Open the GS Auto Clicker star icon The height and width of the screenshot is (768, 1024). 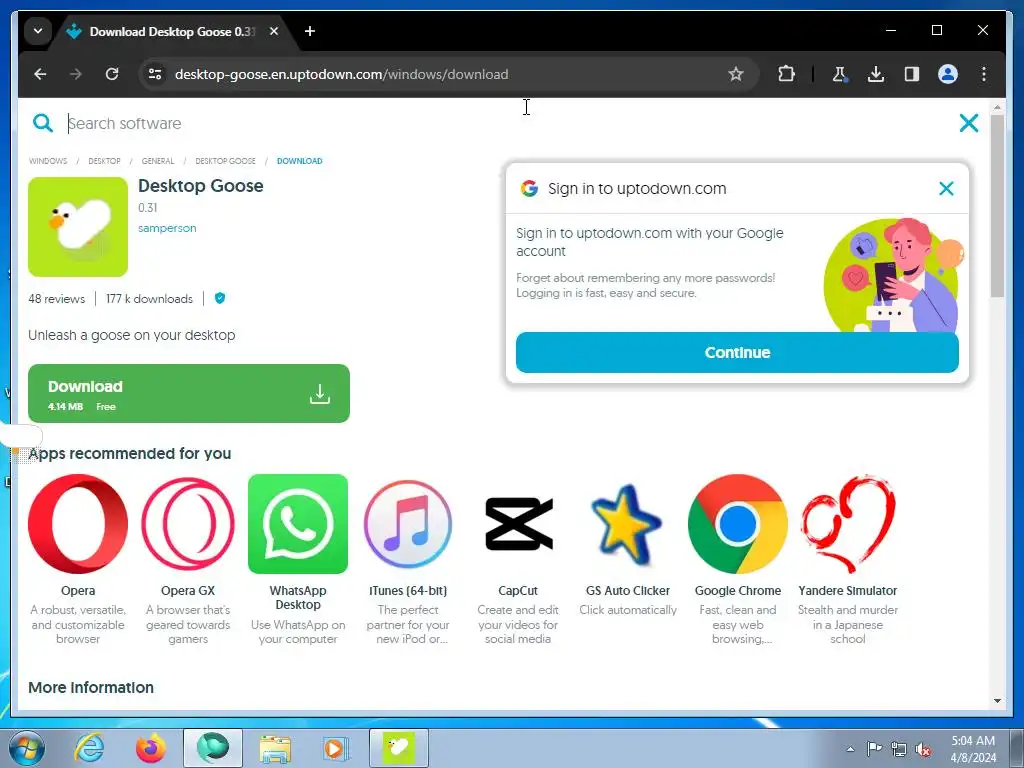(x=628, y=524)
